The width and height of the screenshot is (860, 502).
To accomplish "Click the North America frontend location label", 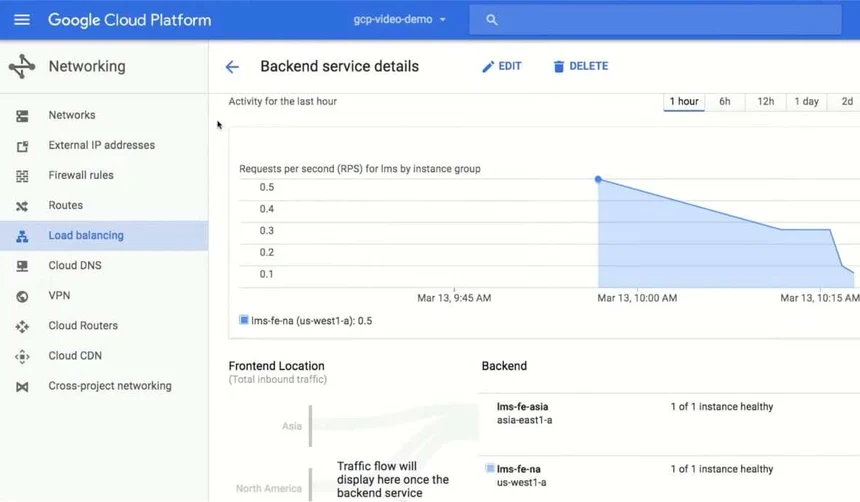I will click(269, 489).
